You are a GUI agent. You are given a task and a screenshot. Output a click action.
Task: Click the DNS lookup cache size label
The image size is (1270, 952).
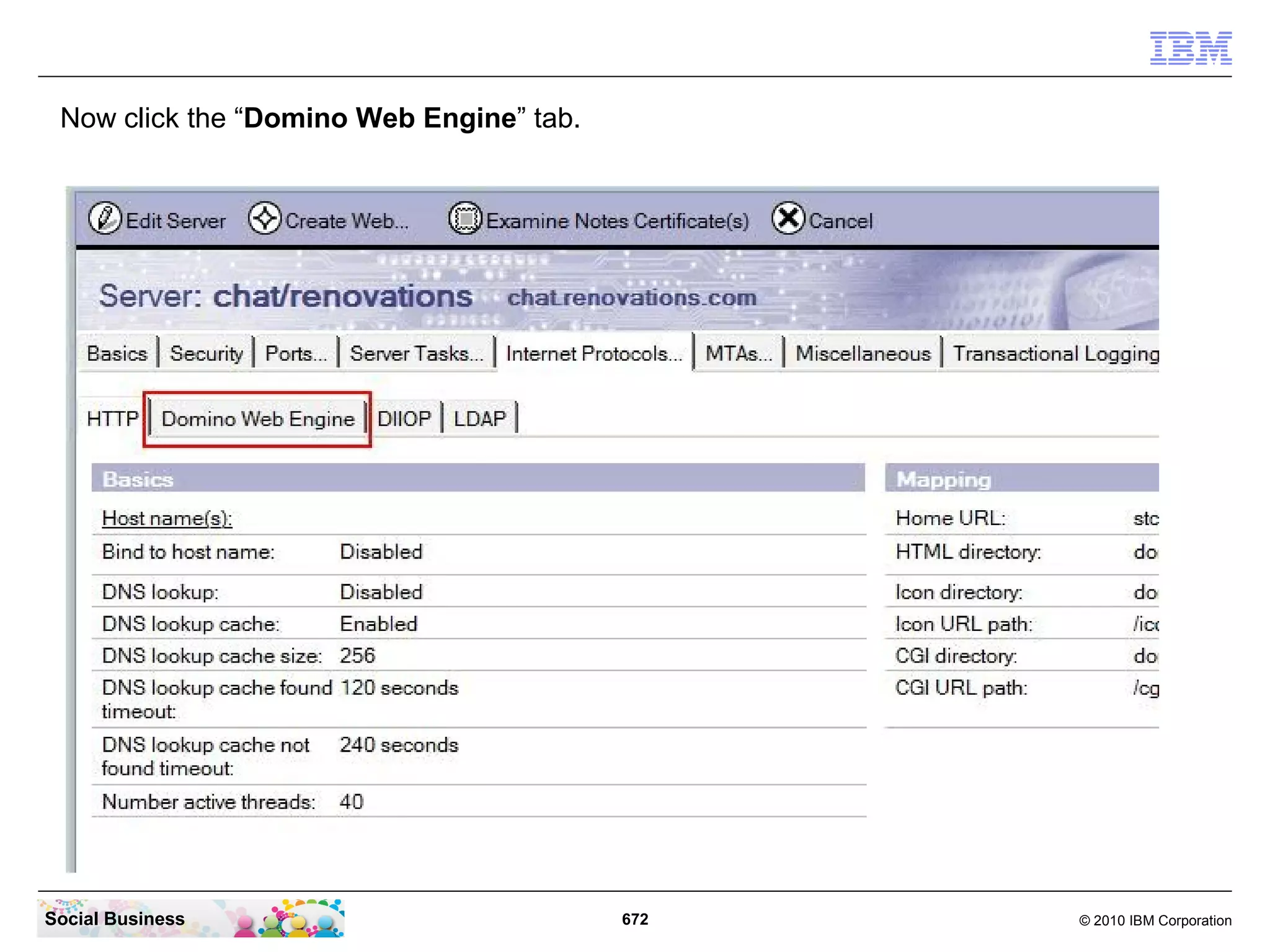click(x=212, y=656)
